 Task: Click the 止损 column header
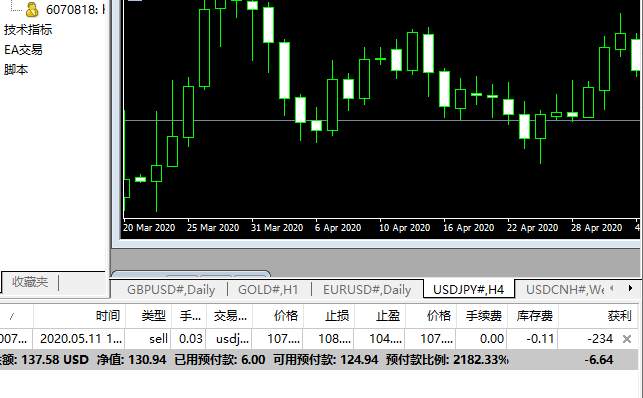(x=337, y=316)
